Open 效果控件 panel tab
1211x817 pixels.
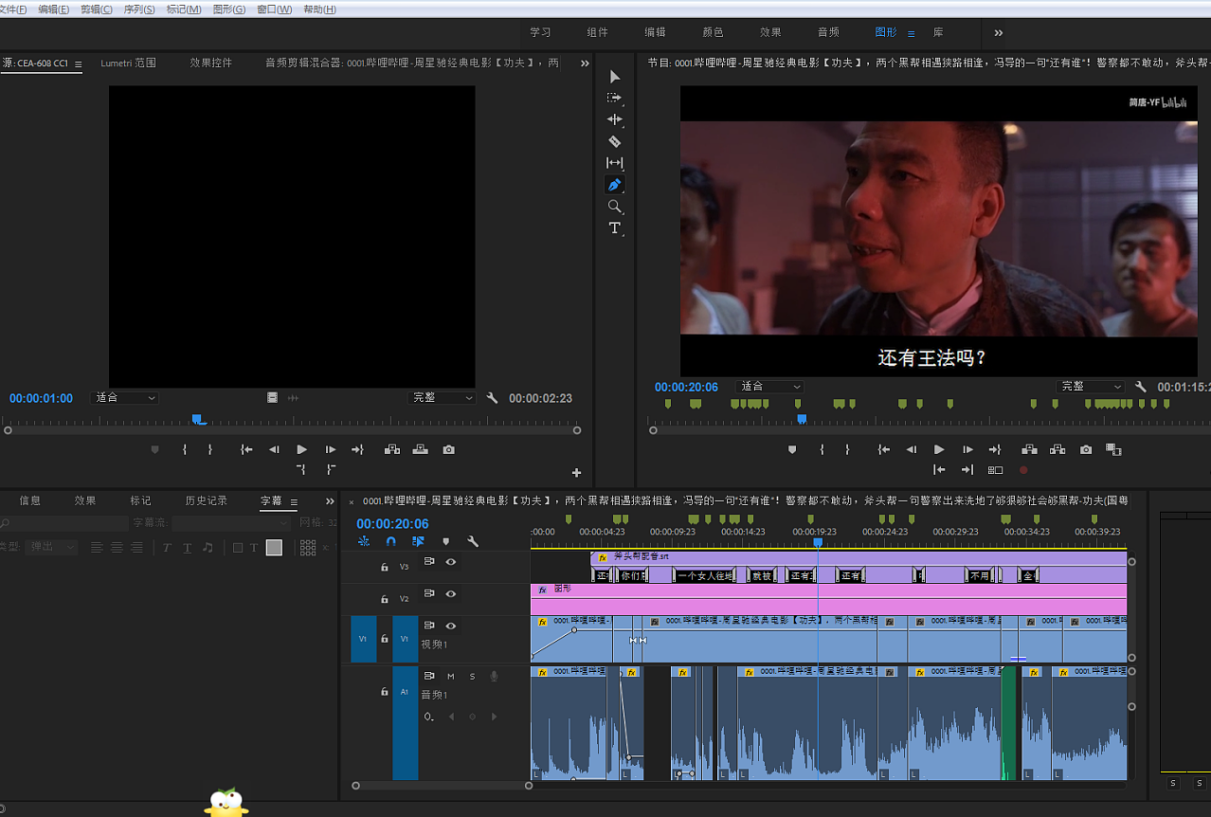(211, 63)
